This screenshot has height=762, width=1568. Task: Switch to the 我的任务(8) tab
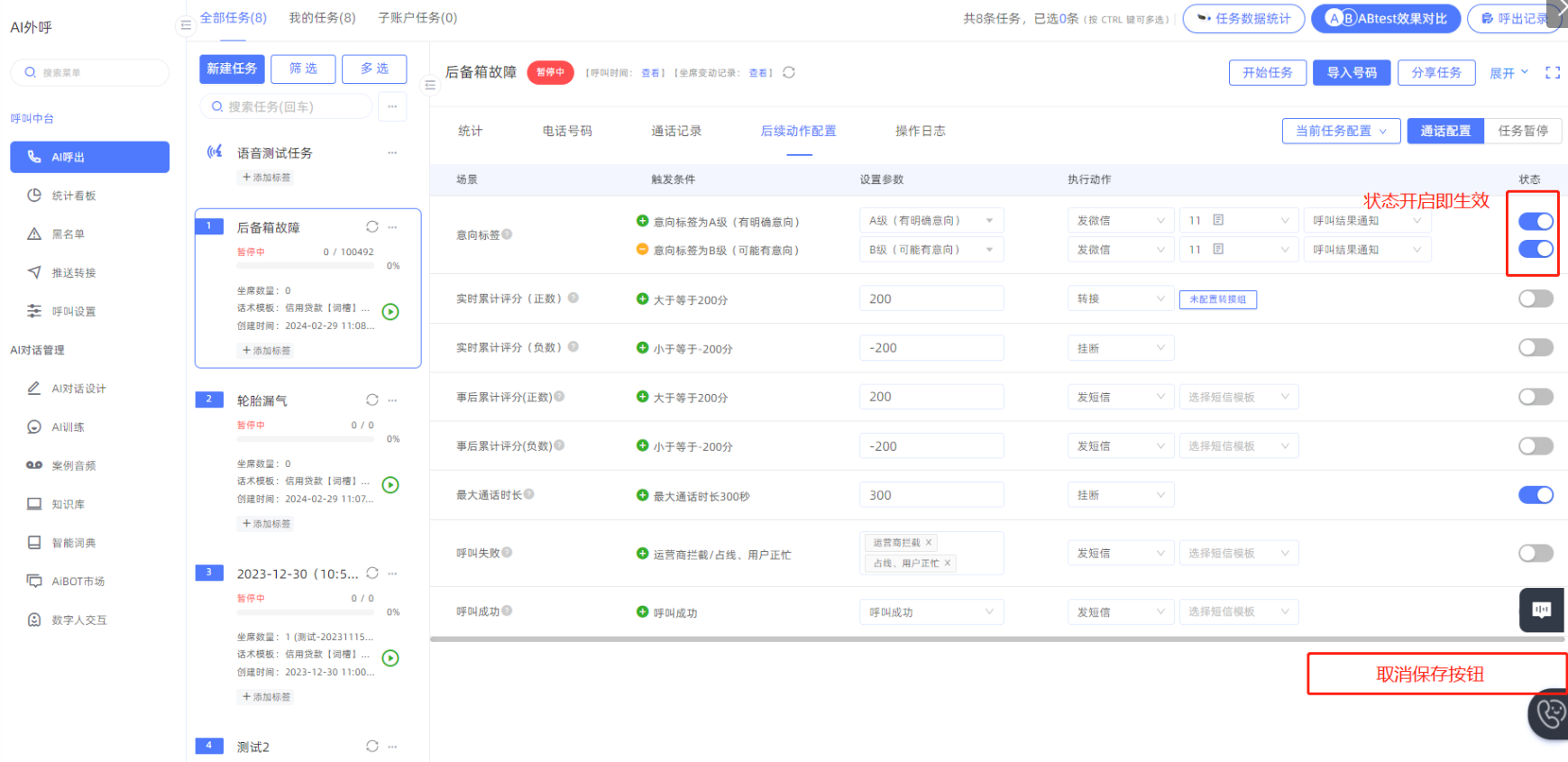coord(322,18)
